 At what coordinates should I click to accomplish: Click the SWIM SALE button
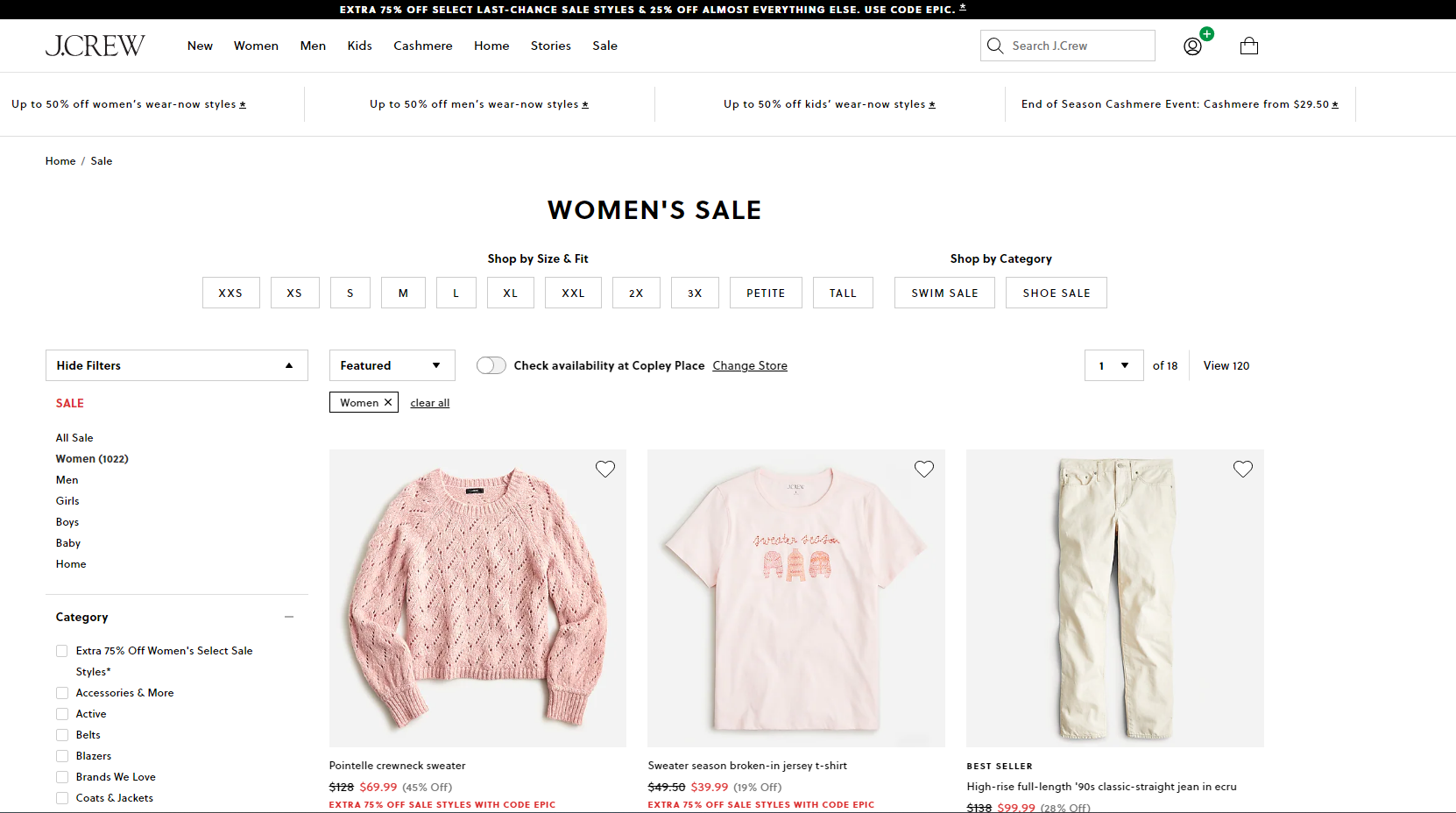[944, 293]
